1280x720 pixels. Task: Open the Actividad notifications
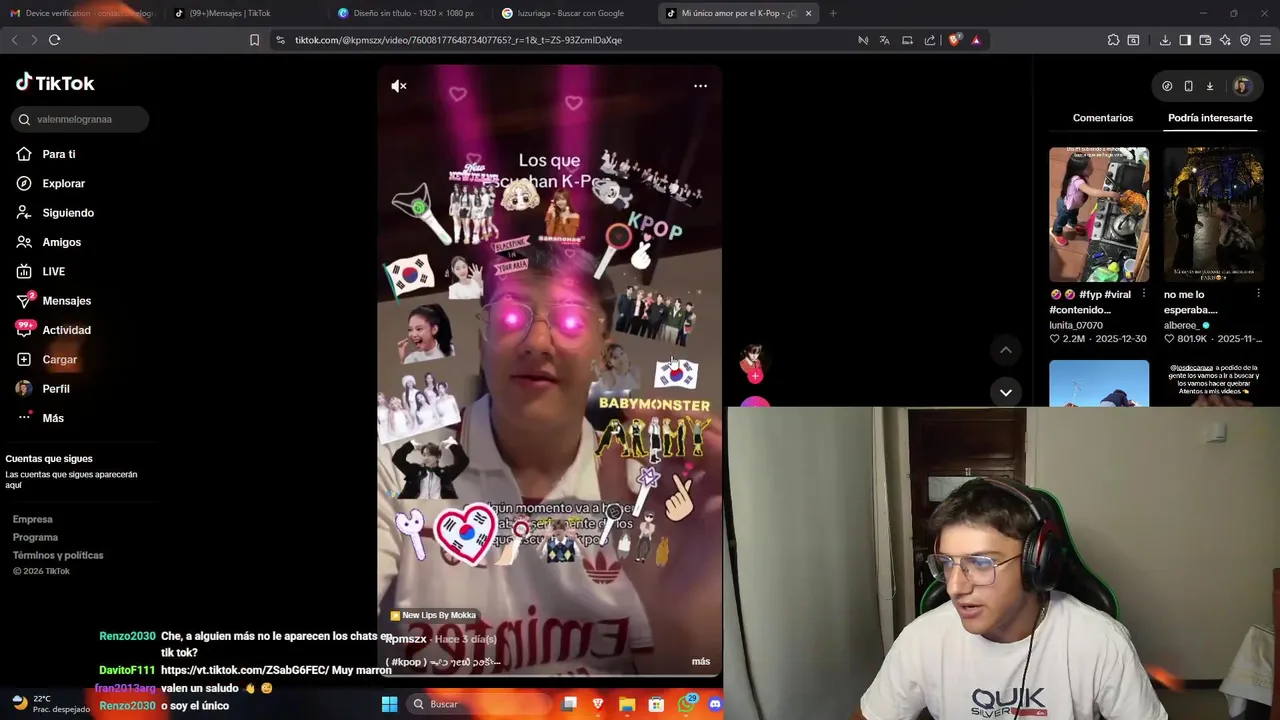54,330
